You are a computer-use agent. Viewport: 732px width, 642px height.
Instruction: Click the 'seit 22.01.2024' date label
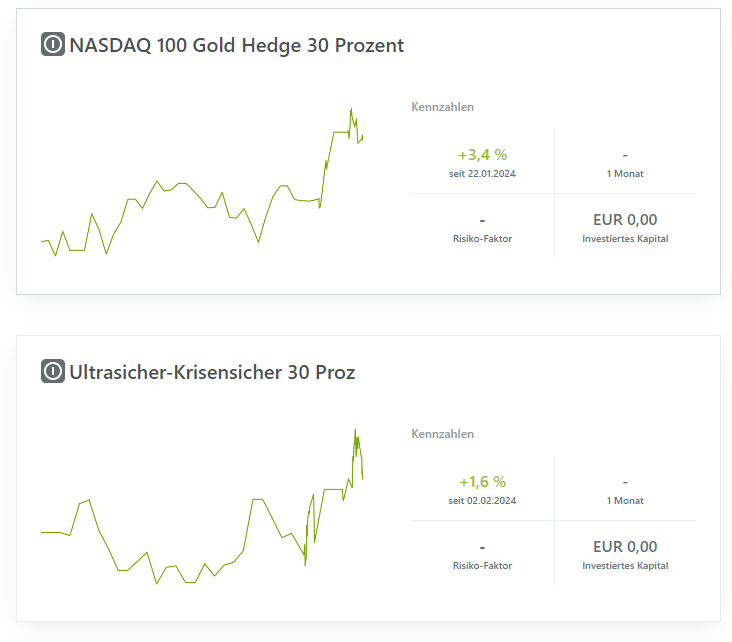(483, 174)
